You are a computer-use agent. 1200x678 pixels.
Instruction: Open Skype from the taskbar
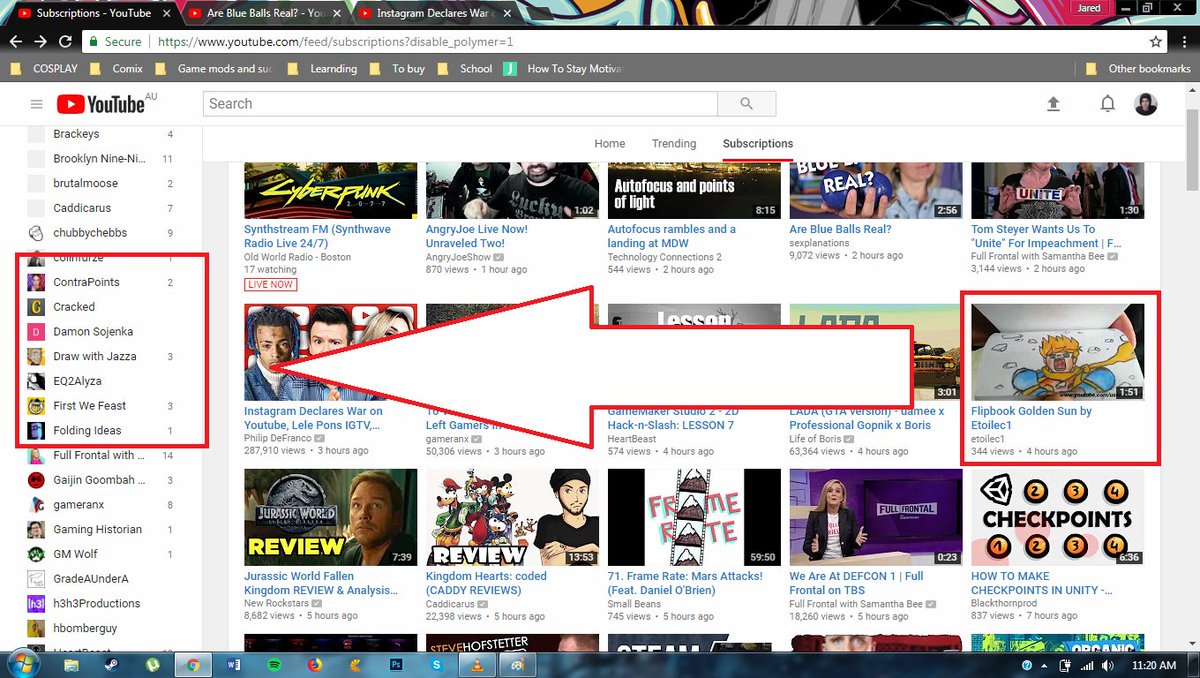click(x=436, y=664)
